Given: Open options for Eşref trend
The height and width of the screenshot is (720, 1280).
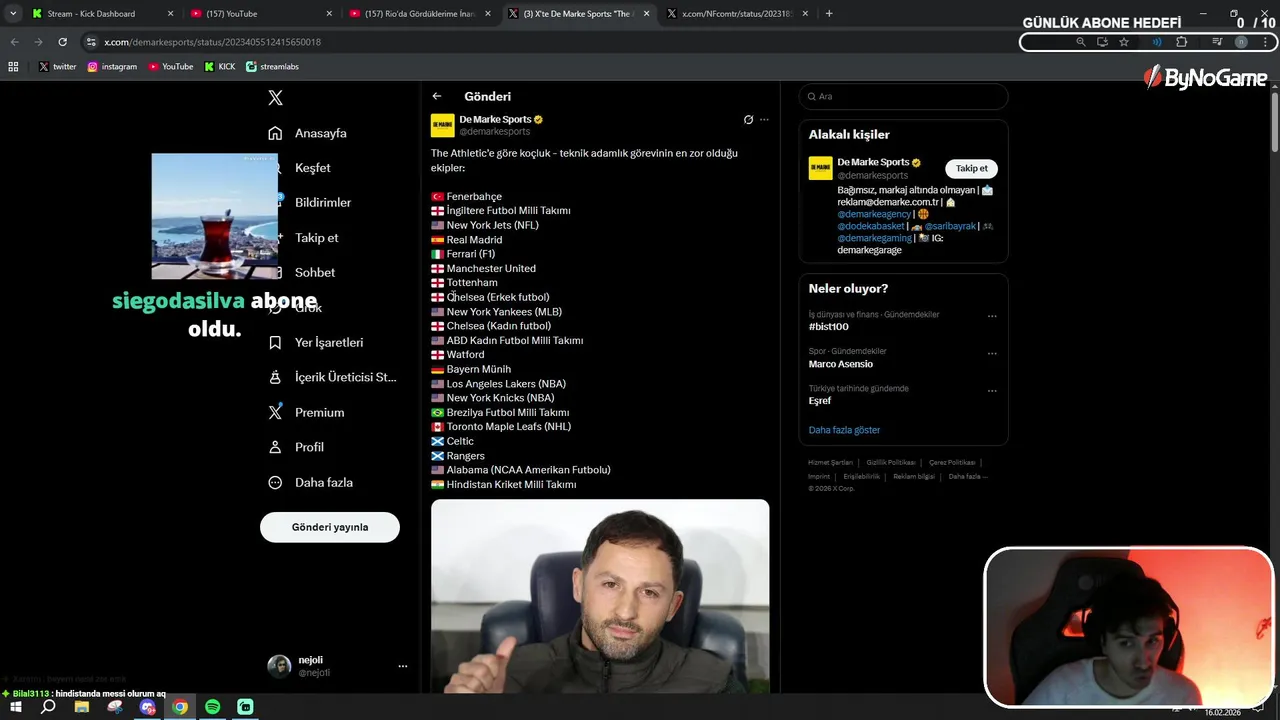Looking at the screenshot, I should [x=992, y=390].
